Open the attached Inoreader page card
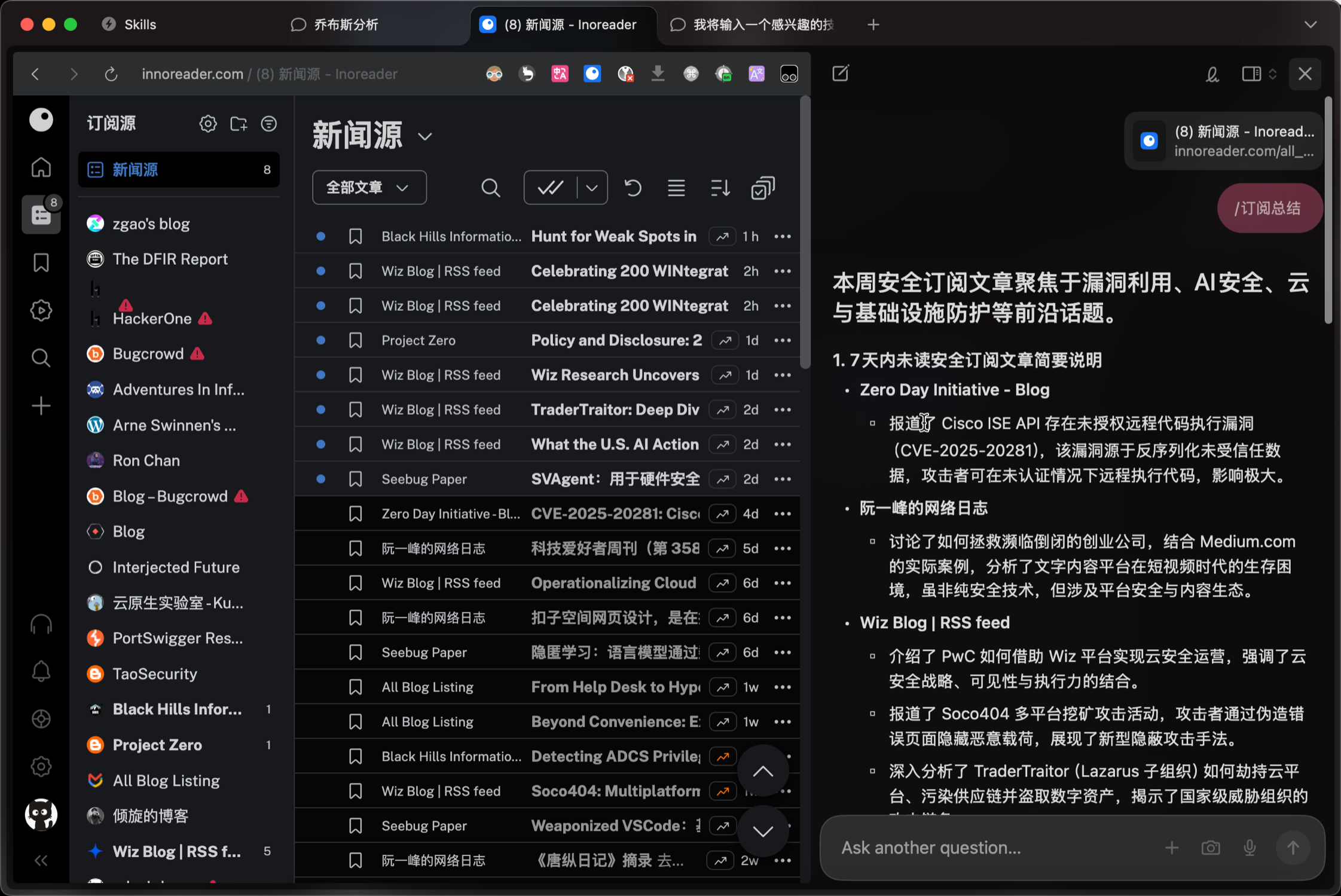The image size is (1341, 896). click(1223, 142)
